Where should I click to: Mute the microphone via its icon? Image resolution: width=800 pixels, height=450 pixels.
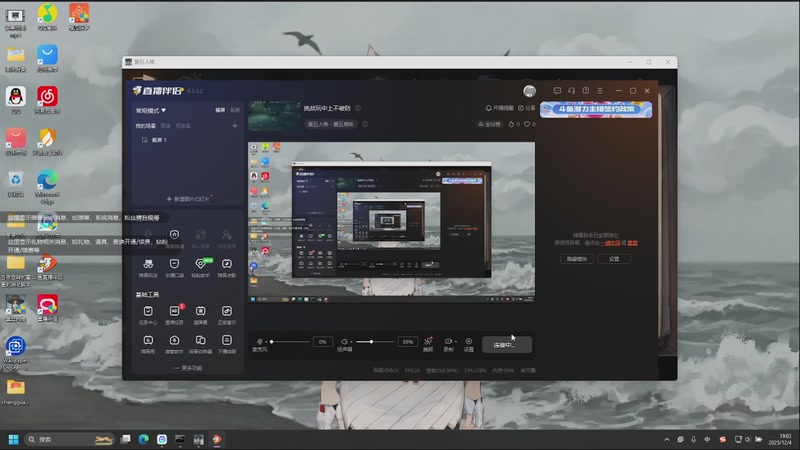tap(259, 341)
